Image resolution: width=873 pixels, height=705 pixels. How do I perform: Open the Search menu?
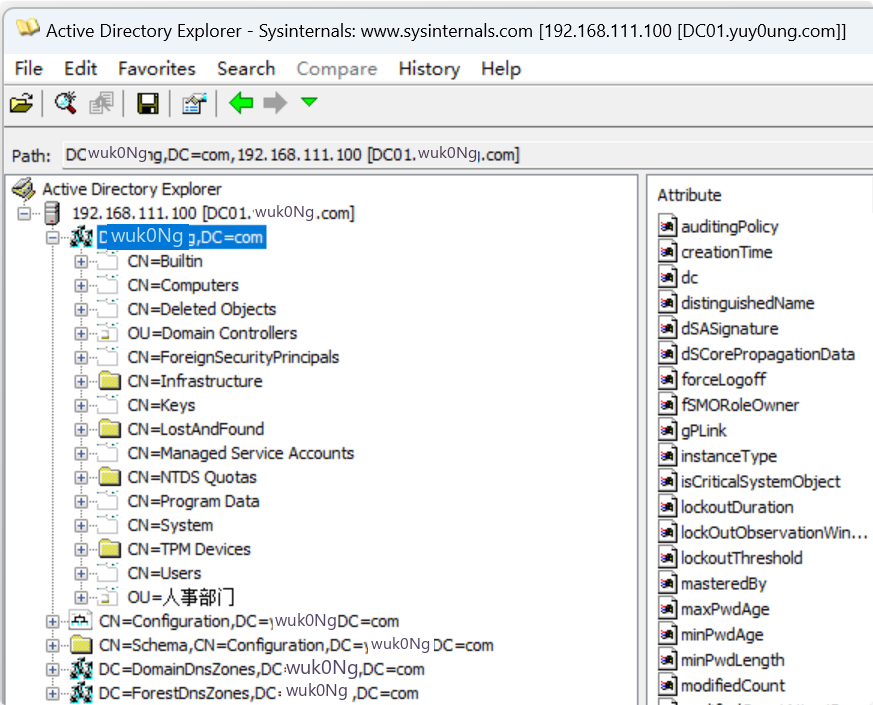coord(246,68)
